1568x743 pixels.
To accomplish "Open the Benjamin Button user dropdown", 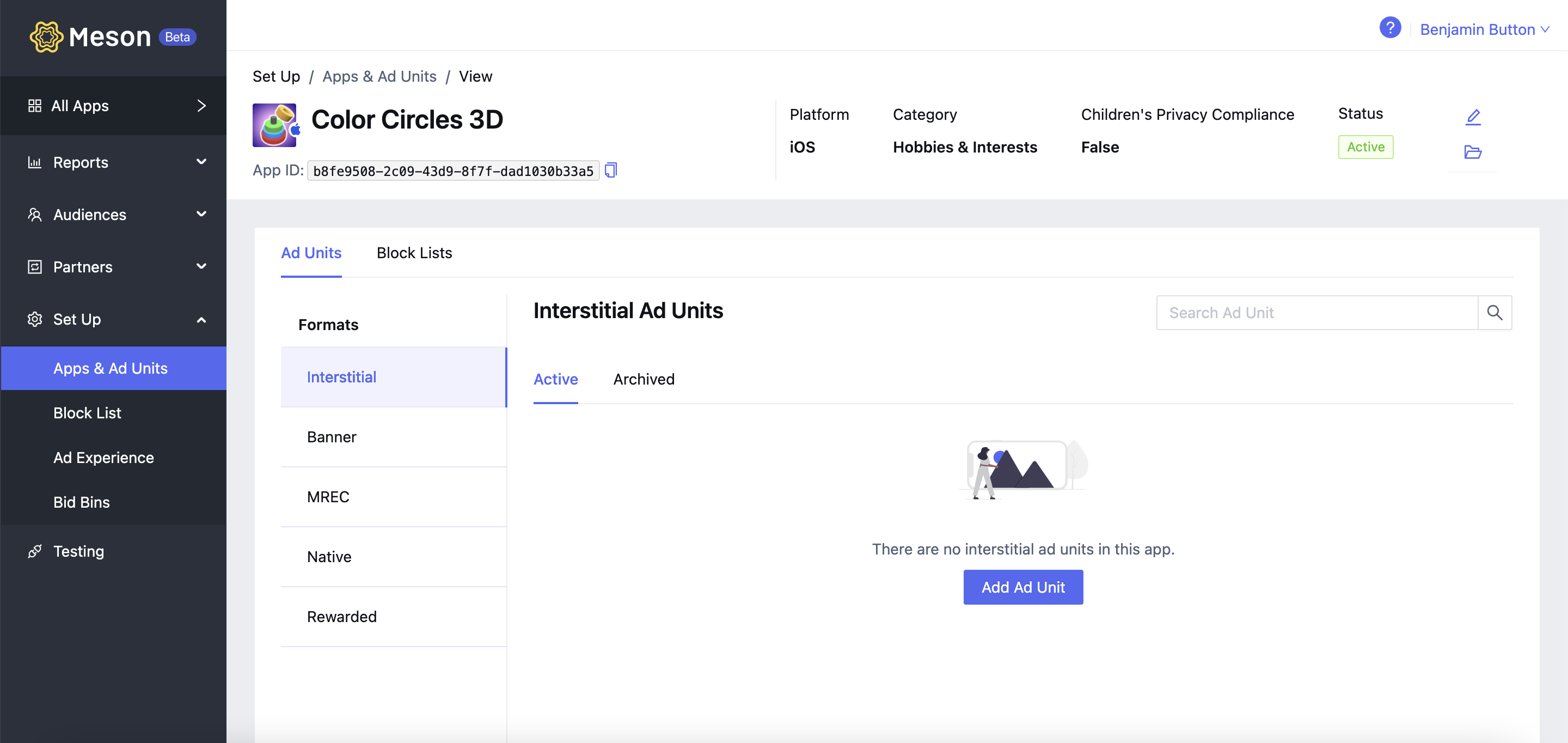I will pos(1484,29).
